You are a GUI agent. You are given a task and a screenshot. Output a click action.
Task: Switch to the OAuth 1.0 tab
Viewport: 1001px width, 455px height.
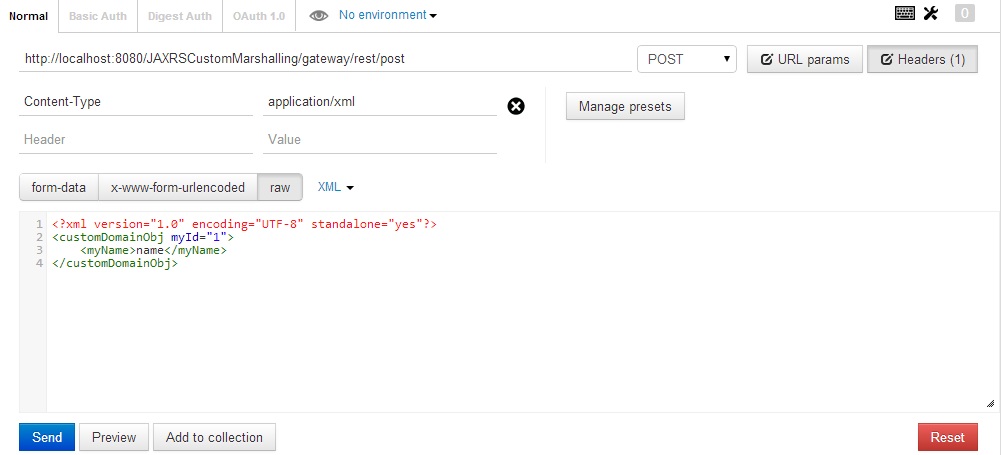point(258,16)
